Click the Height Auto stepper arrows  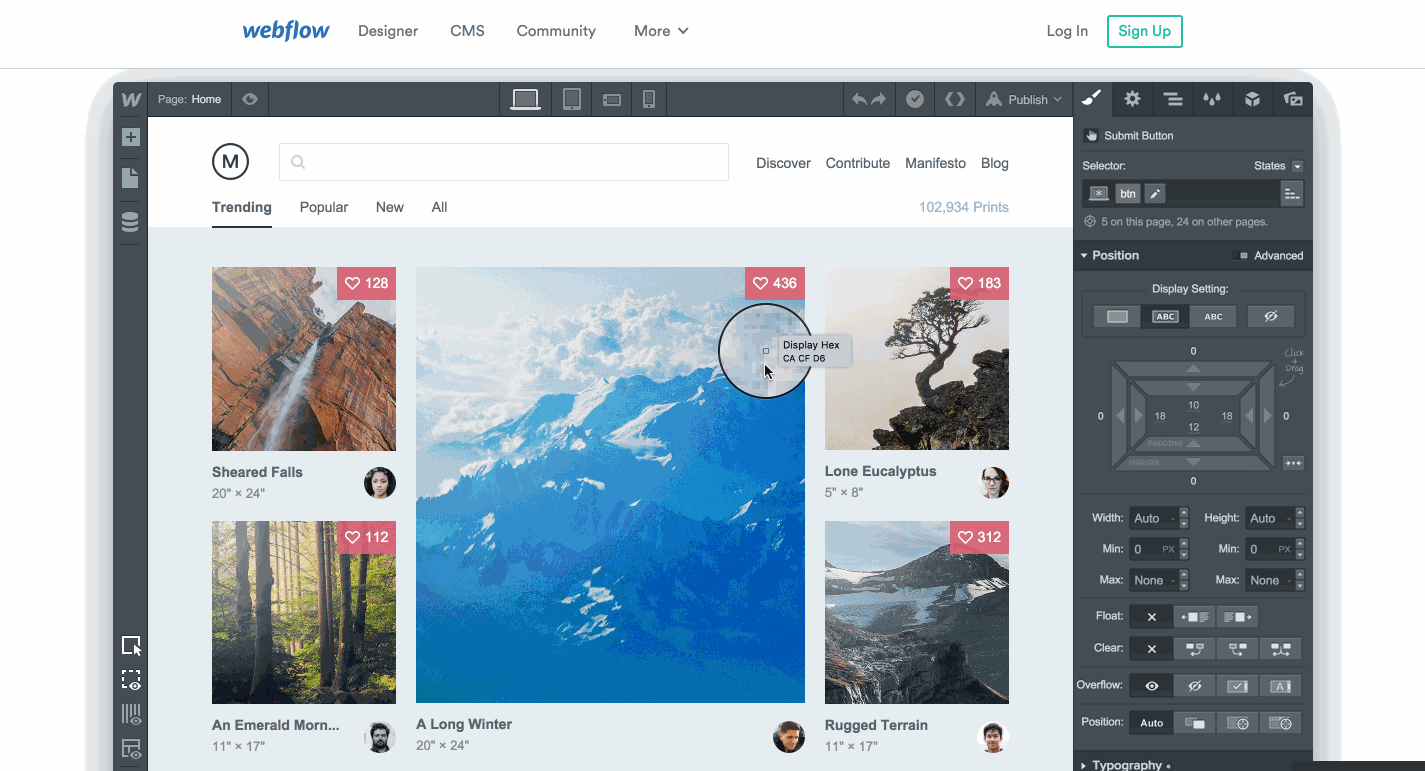click(1300, 518)
